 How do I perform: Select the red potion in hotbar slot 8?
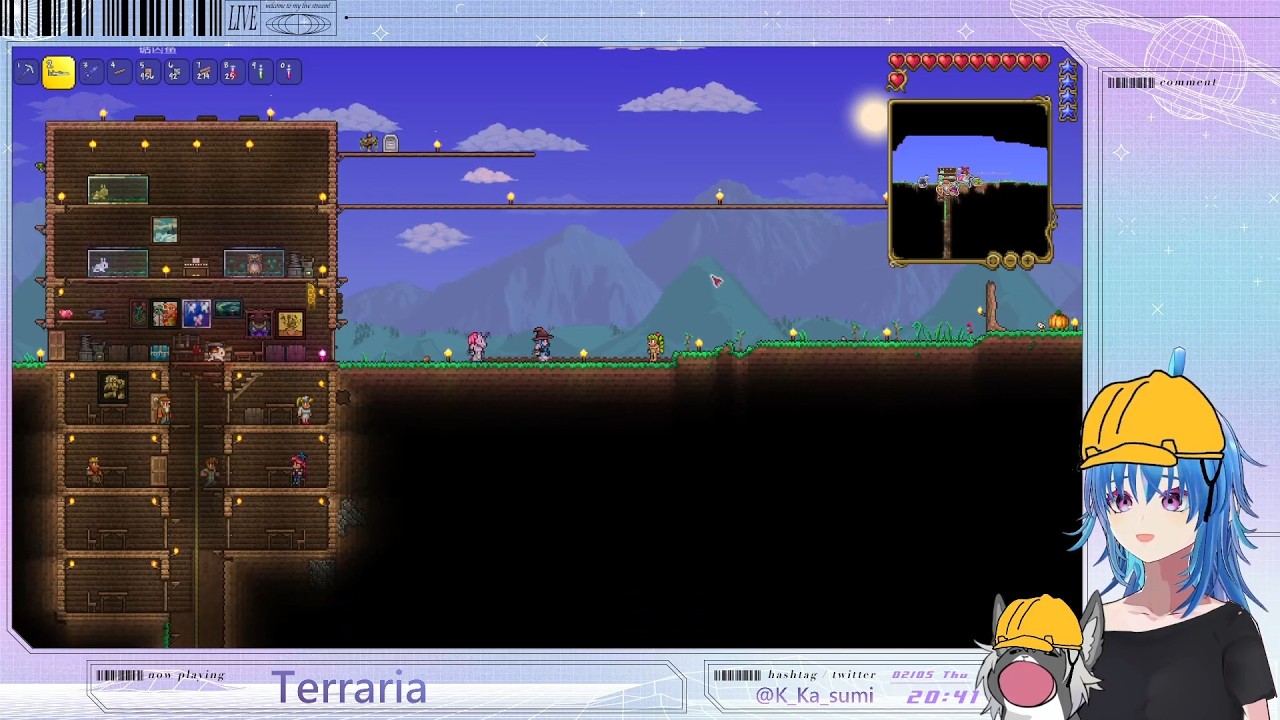pos(231,72)
